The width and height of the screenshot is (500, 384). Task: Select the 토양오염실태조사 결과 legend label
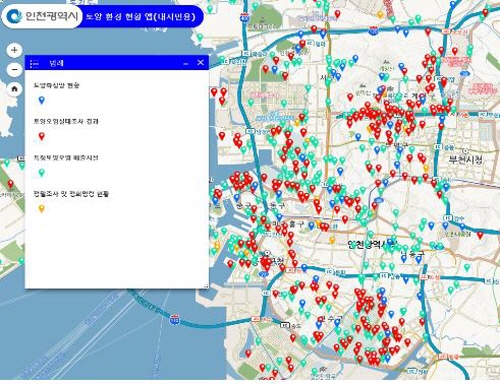click(x=66, y=121)
